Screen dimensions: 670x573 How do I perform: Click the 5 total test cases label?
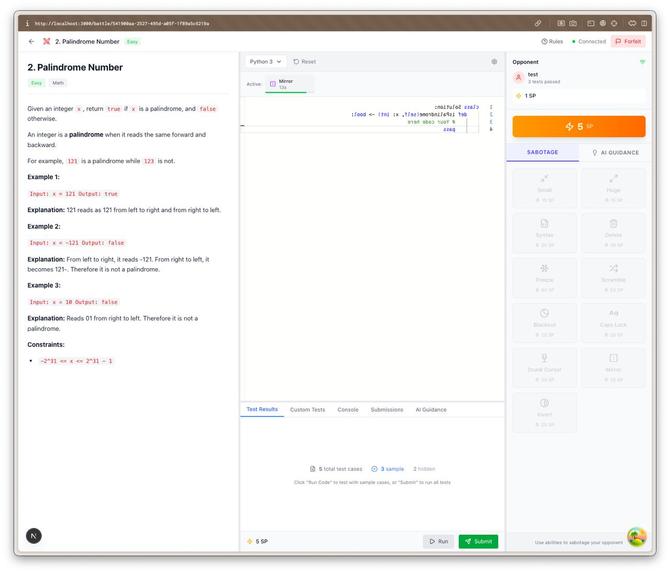pyautogui.click(x=336, y=469)
